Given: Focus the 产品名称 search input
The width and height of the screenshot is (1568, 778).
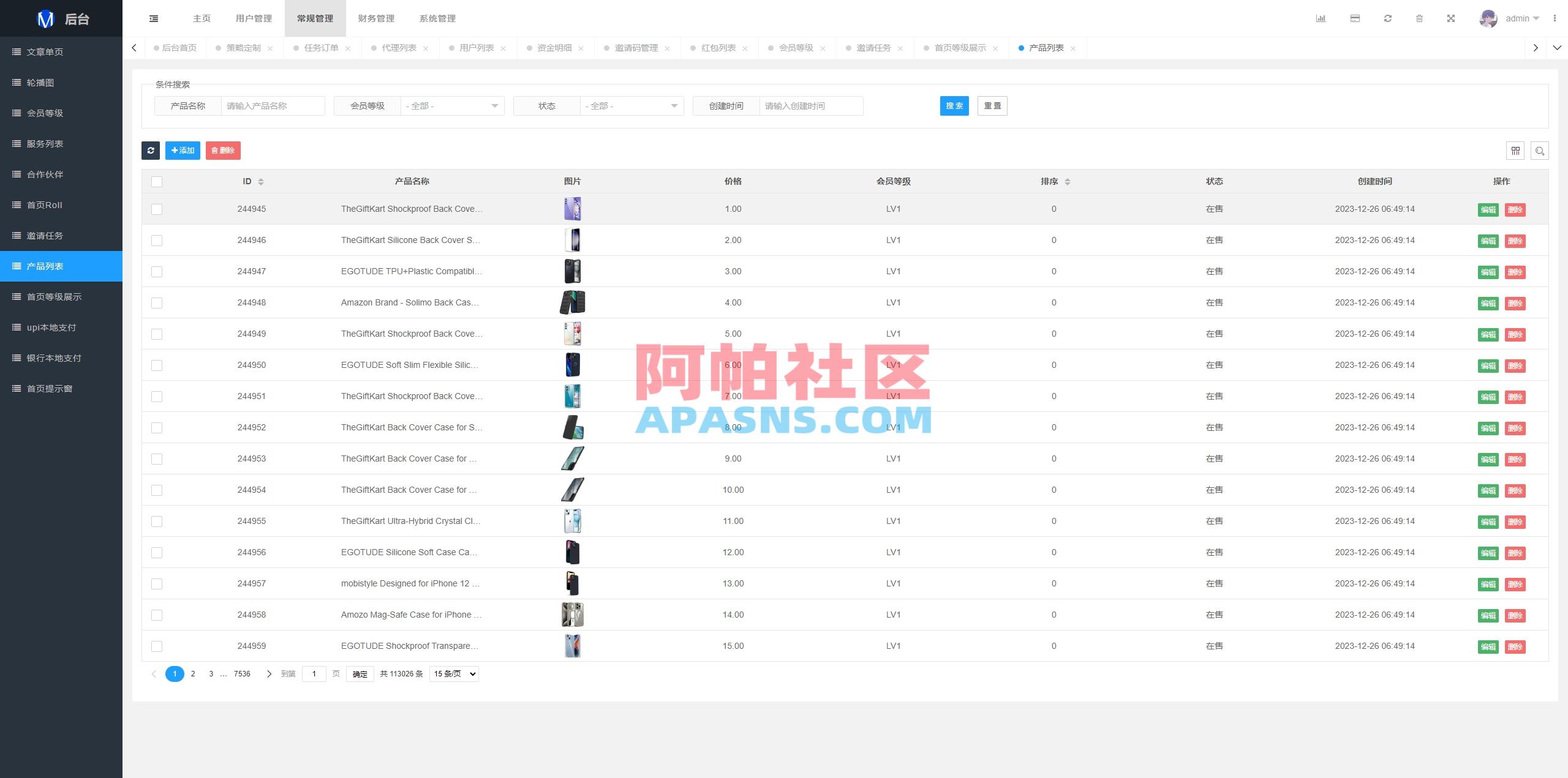Looking at the screenshot, I should click(x=273, y=106).
